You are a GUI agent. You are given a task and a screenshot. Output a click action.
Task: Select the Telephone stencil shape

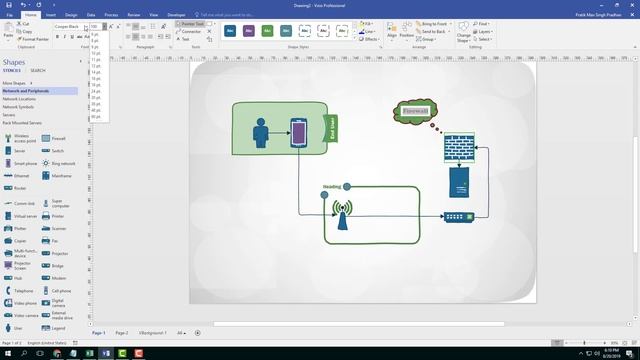(x=19, y=291)
